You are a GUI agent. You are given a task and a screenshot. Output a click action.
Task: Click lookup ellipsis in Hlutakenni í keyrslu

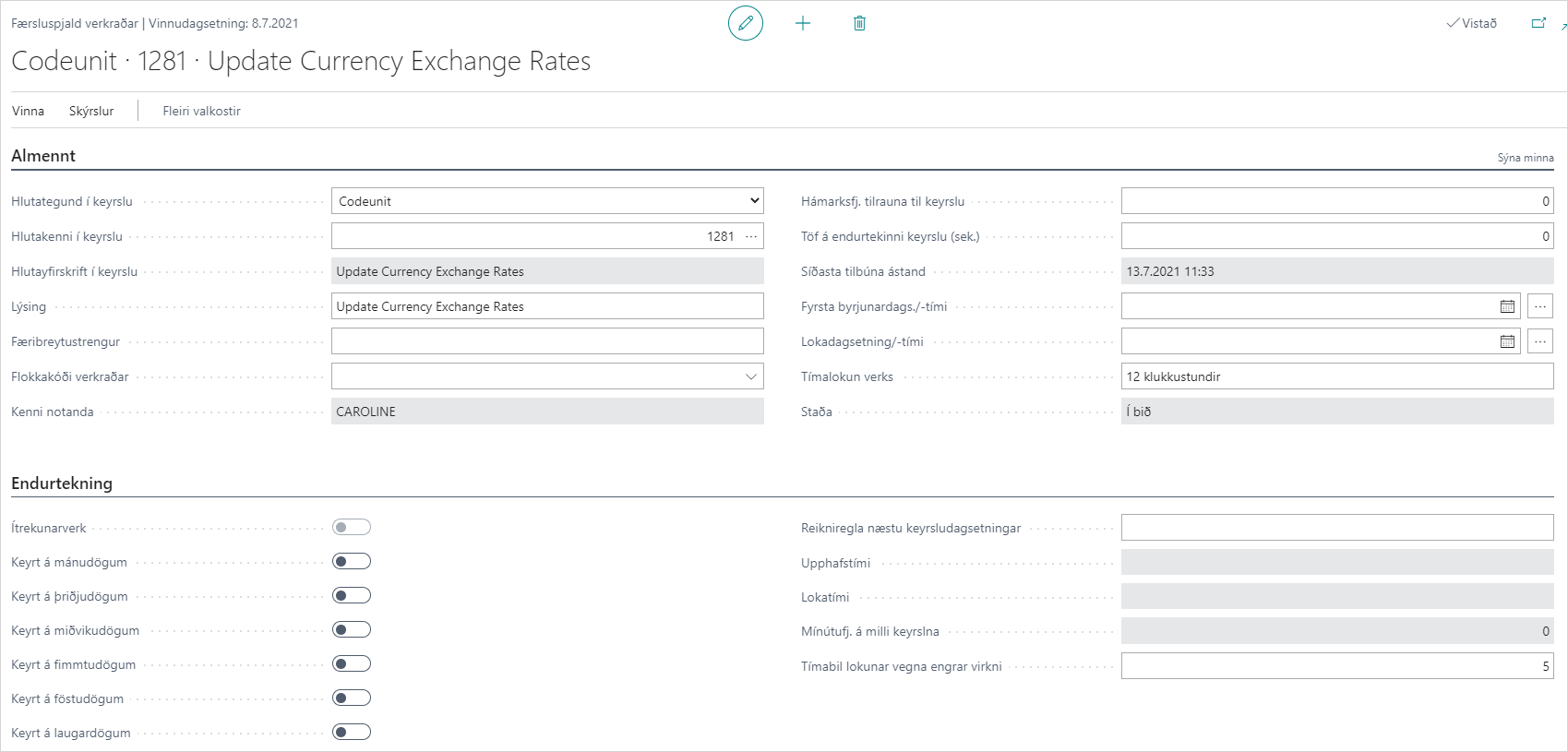[751, 236]
